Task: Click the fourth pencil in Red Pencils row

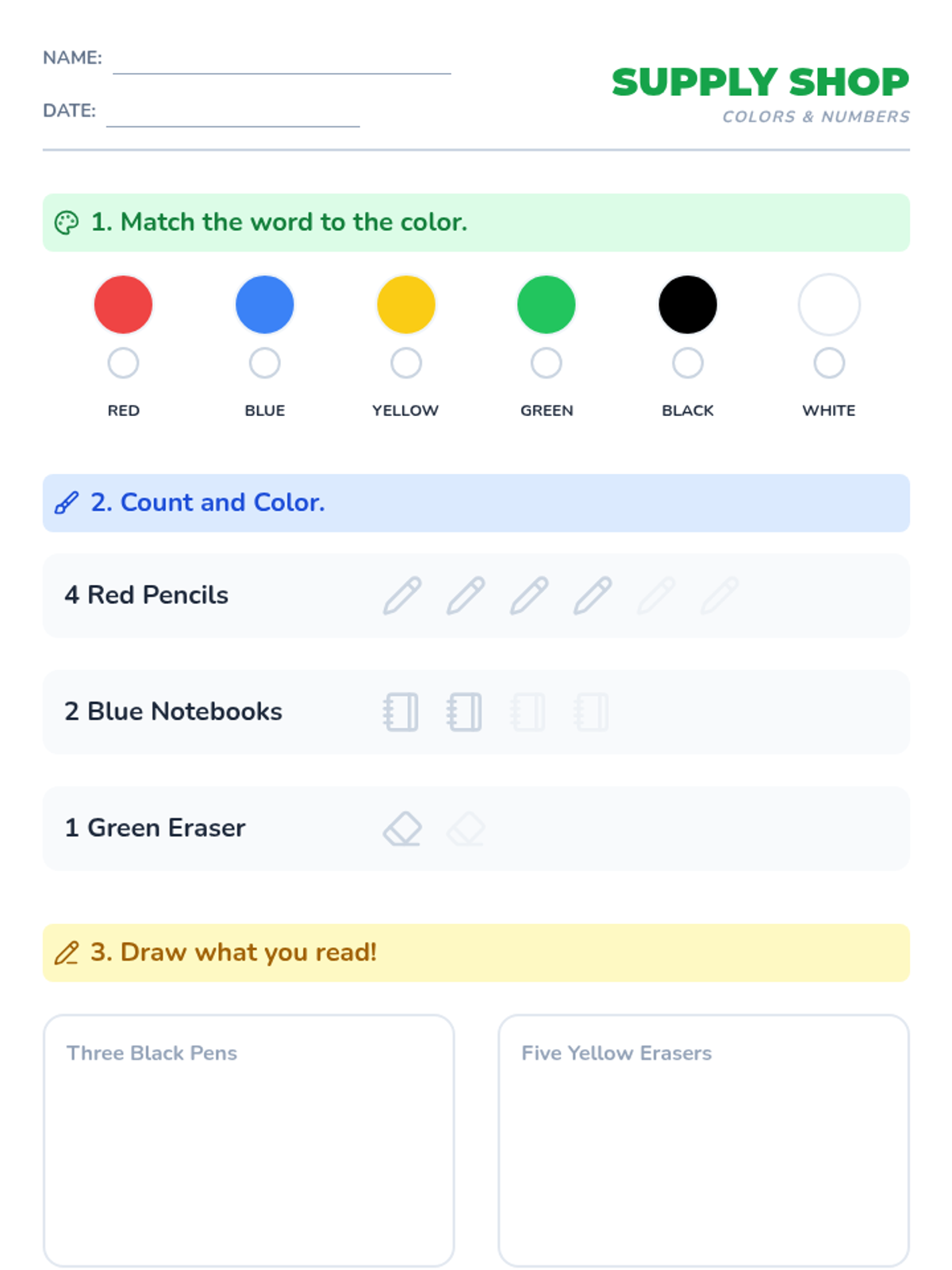Action: (593, 595)
